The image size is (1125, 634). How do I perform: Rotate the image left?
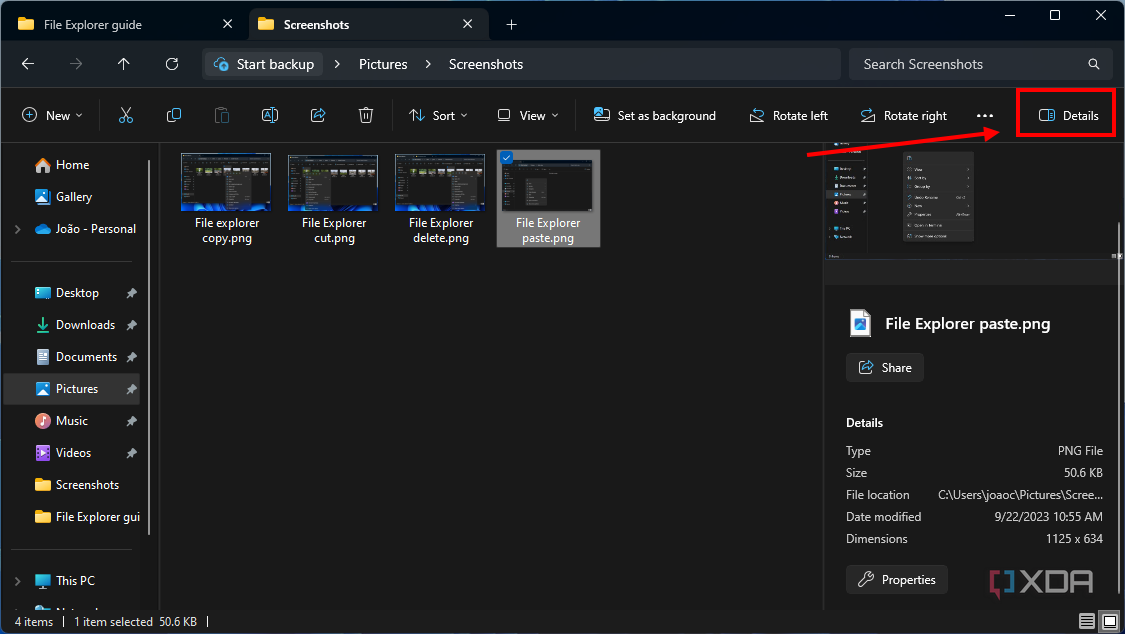pyautogui.click(x=789, y=115)
